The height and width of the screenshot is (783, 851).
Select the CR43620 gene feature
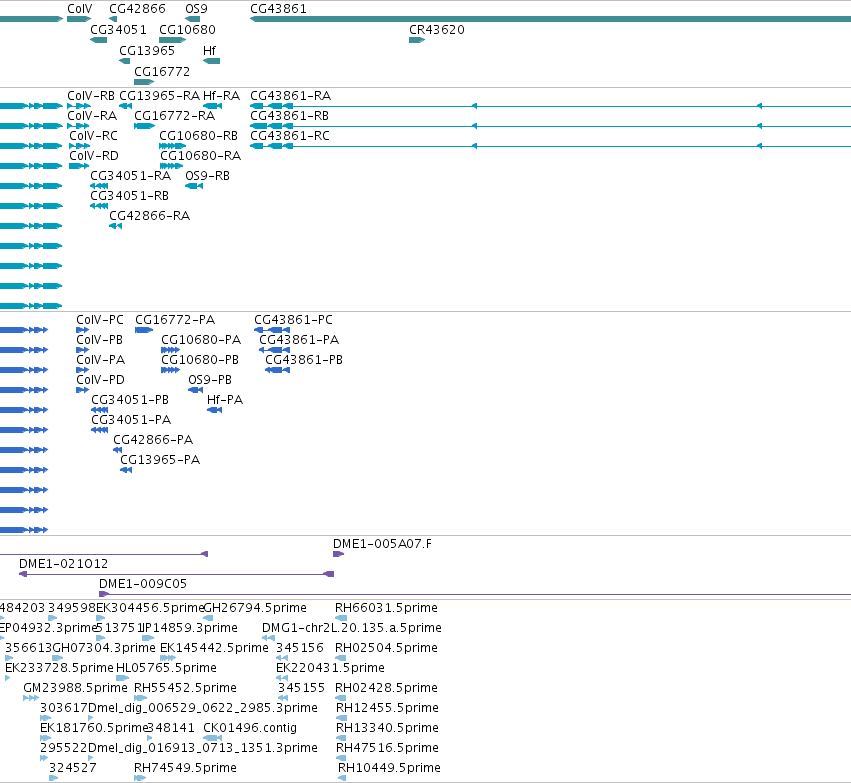417,40
